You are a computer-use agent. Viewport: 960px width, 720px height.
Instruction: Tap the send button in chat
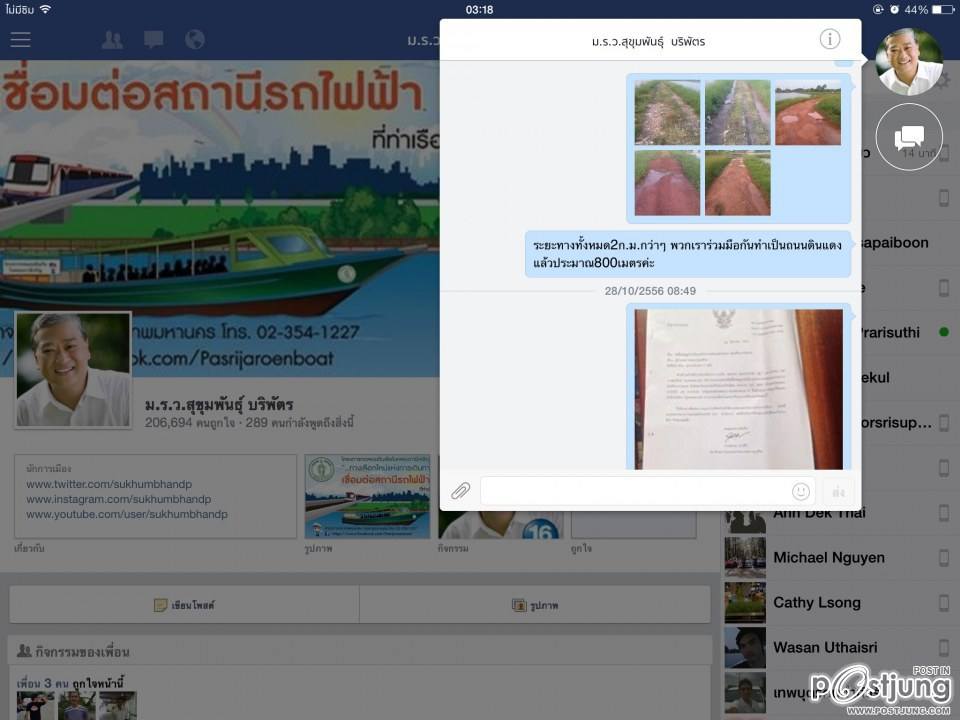coord(838,492)
